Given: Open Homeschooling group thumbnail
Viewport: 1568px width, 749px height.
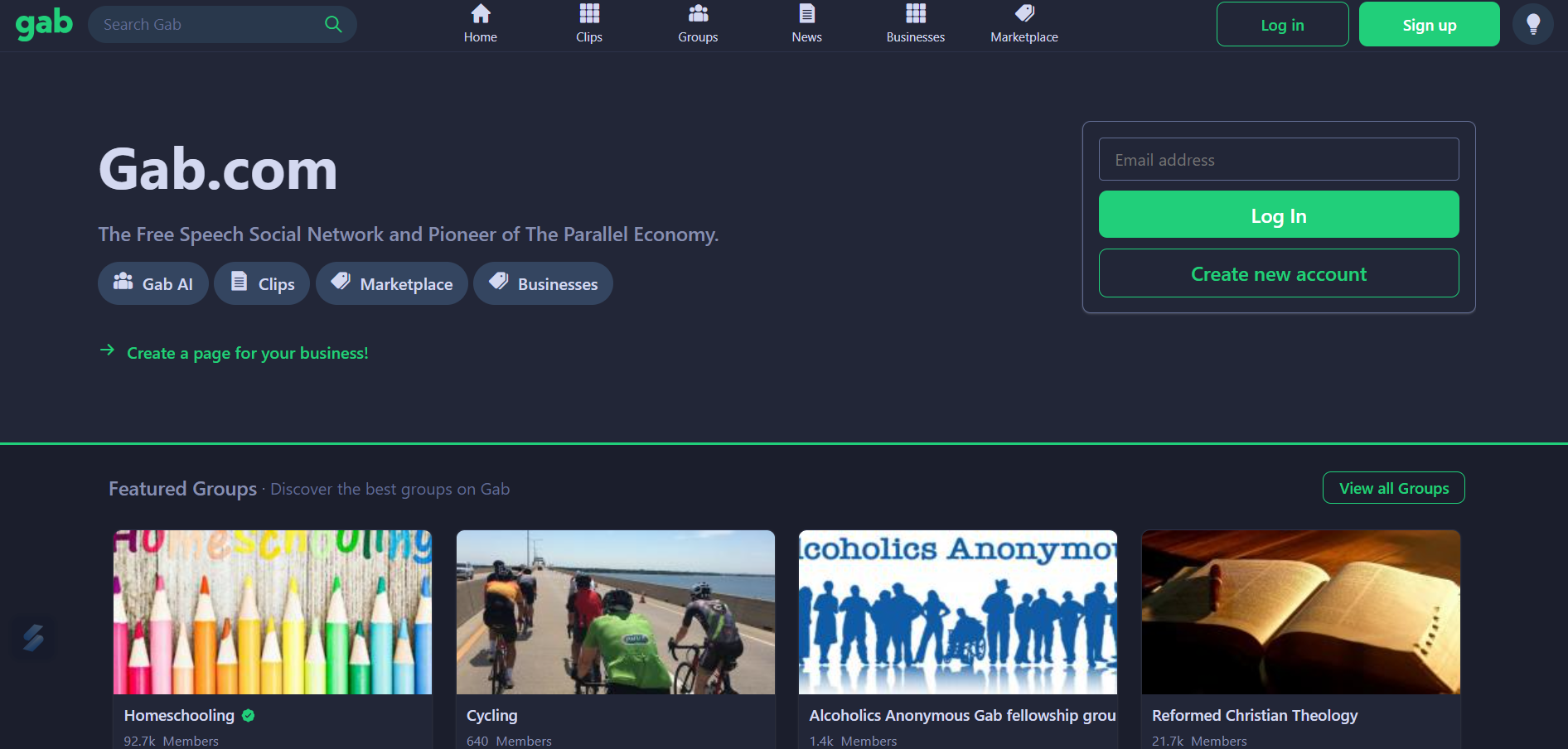Looking at the screenshot, I should tap(273, 612).
